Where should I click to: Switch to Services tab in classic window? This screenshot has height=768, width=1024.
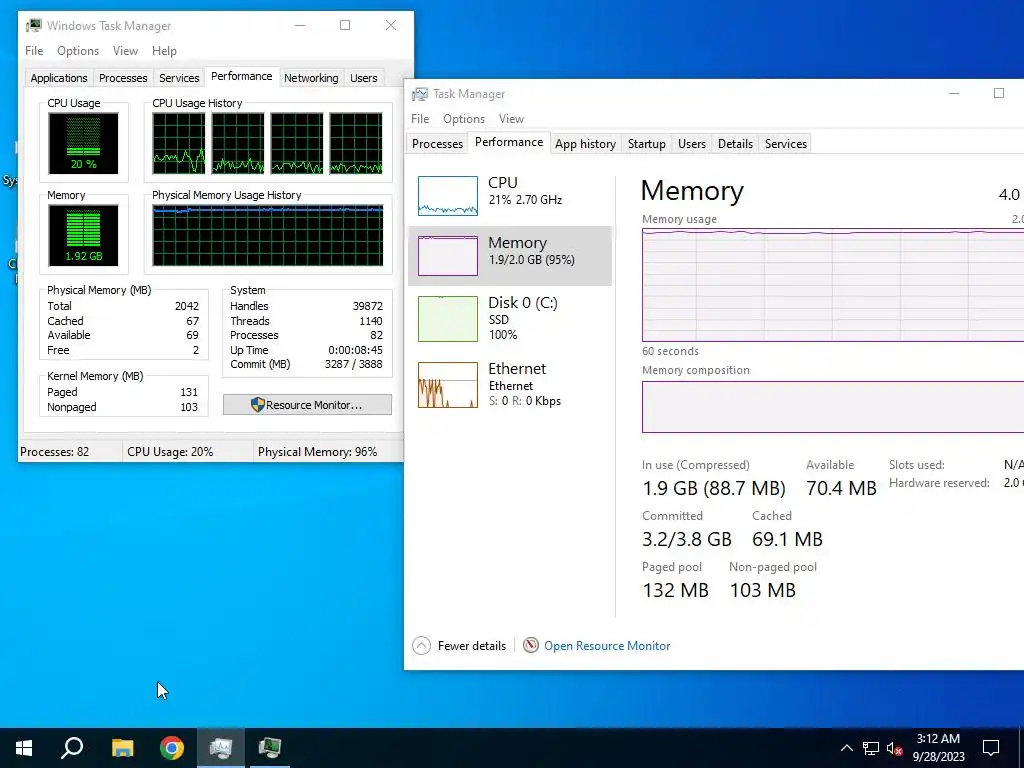(179, 78)
